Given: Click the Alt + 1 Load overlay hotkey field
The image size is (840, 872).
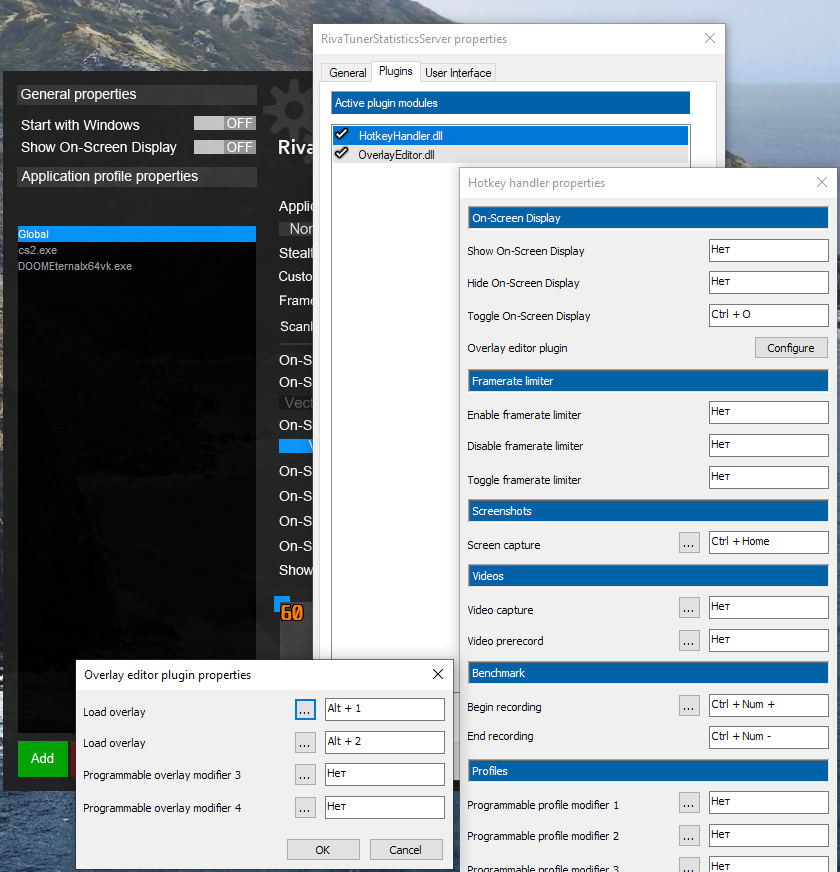Looking at the screenshot, I should [x=384, y=709].
